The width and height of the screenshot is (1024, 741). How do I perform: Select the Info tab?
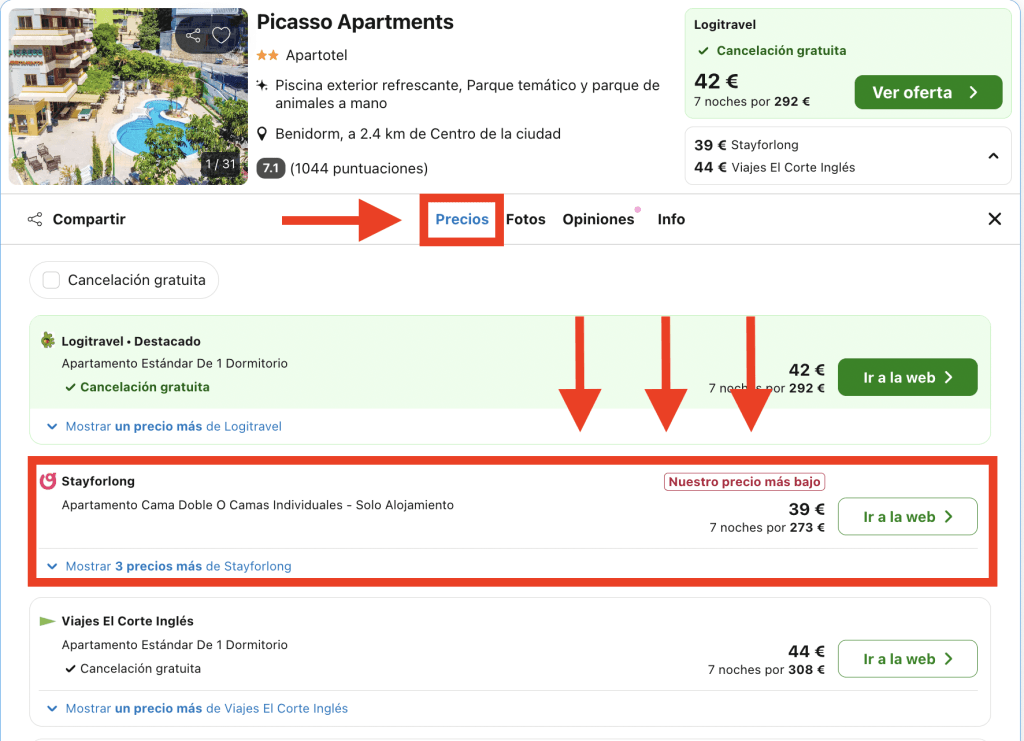coord(671,219)
